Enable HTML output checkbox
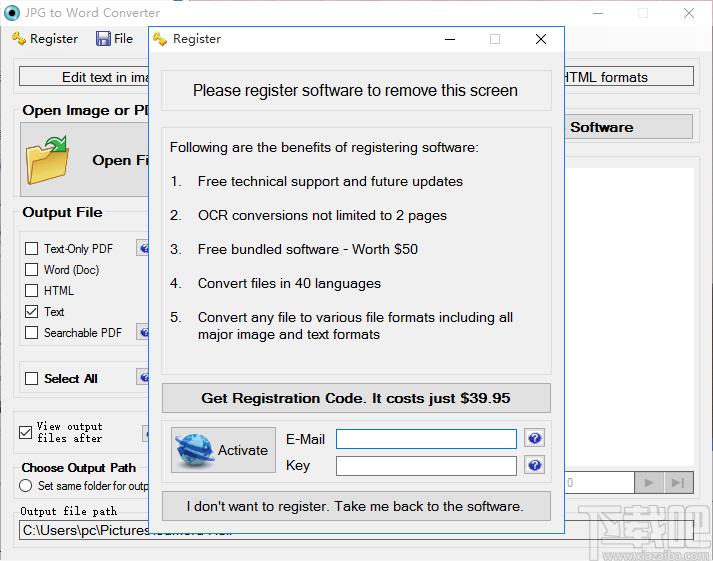The width and height of the screenshot is (713, 561). point(31,291)
